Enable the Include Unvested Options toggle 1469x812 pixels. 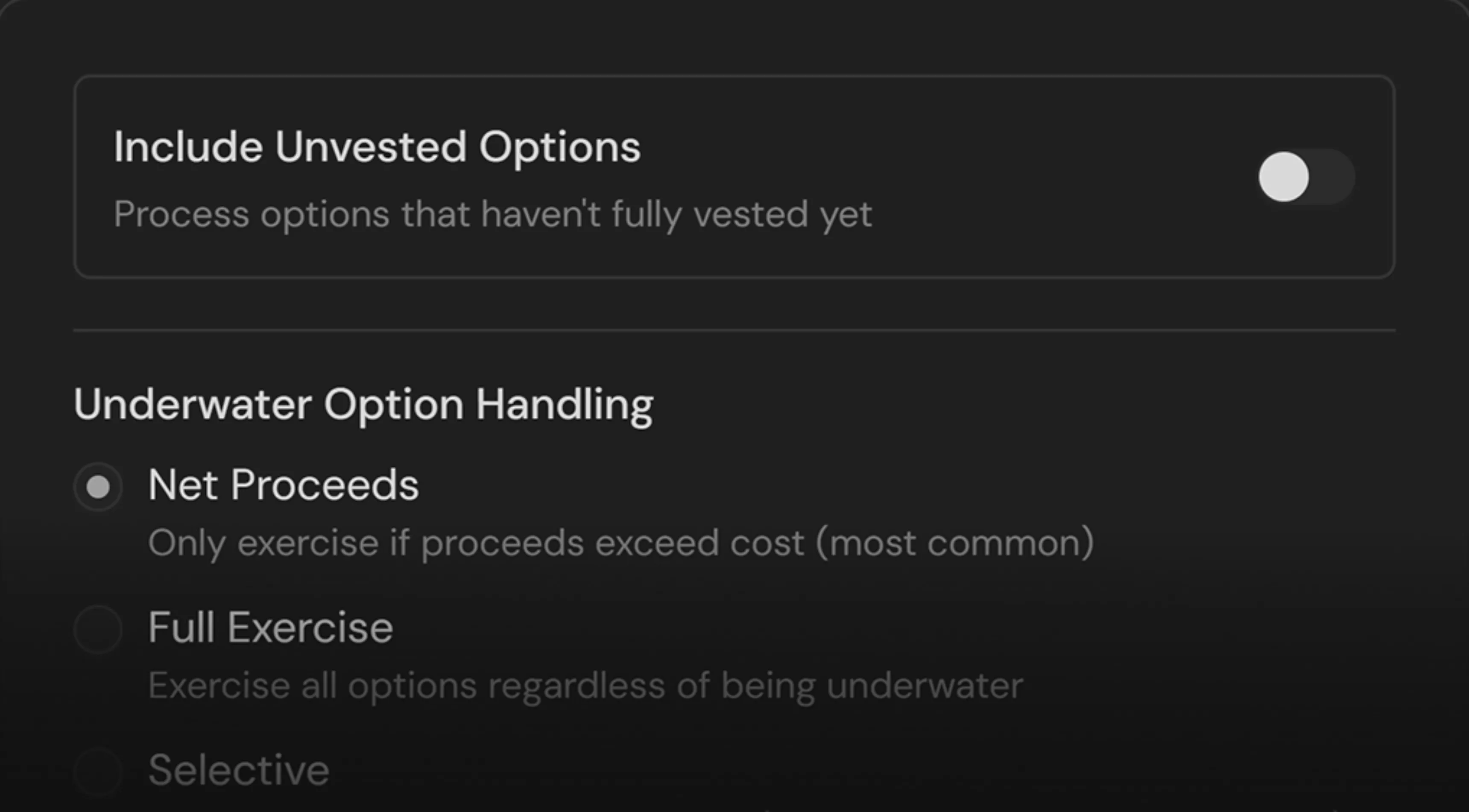tap(1306, 177)
